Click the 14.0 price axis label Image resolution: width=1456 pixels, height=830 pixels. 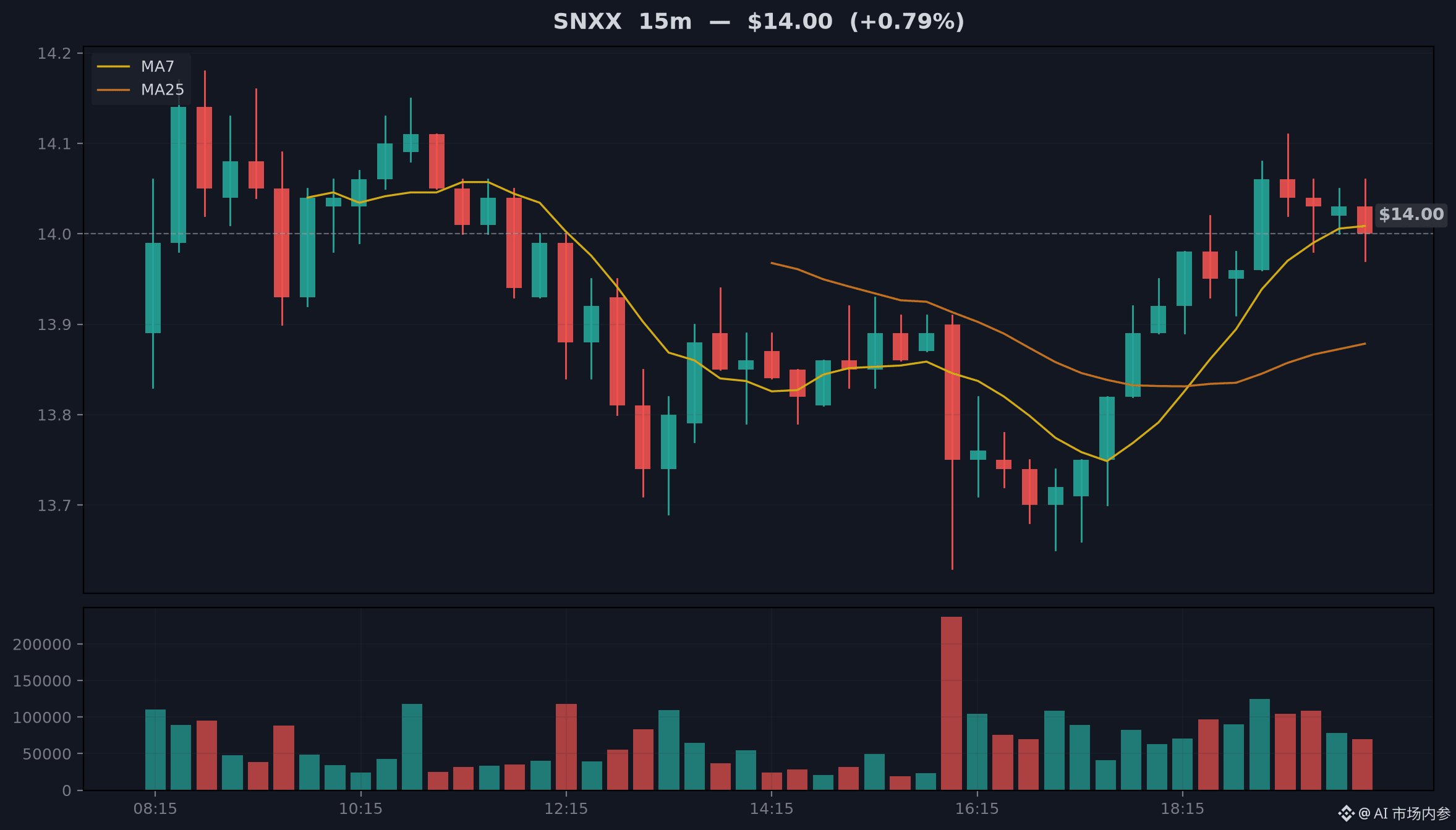[54, 234]
